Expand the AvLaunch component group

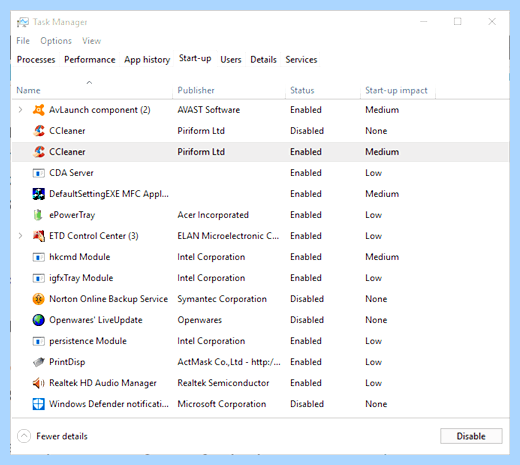20,110
